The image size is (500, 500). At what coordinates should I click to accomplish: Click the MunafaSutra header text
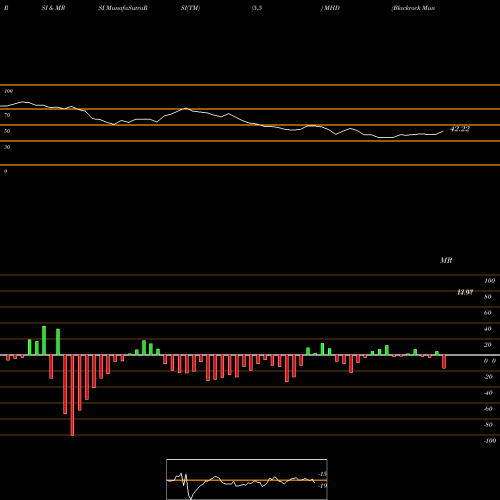[x=126, y=8]
